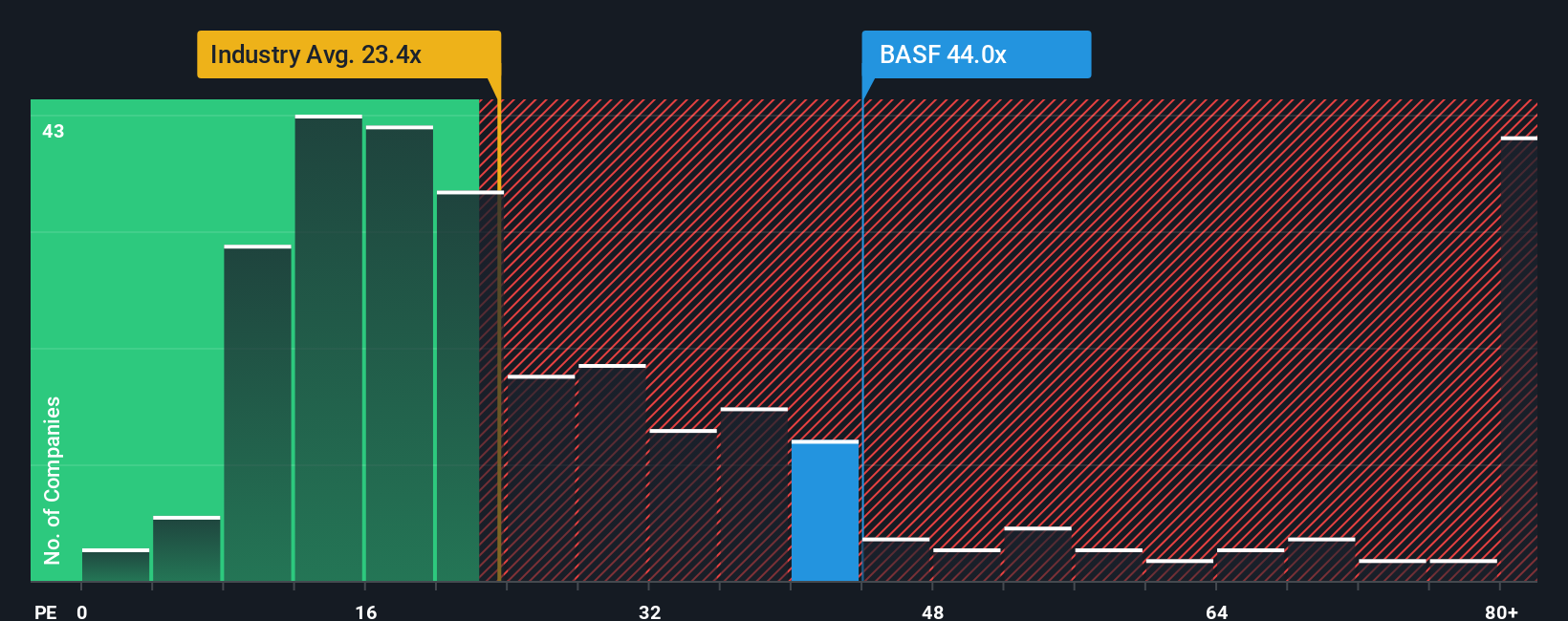The width and height of the screenshot is (1568, 621).
Task: Click the x-axis tick label 80+
Action: 1502,611
